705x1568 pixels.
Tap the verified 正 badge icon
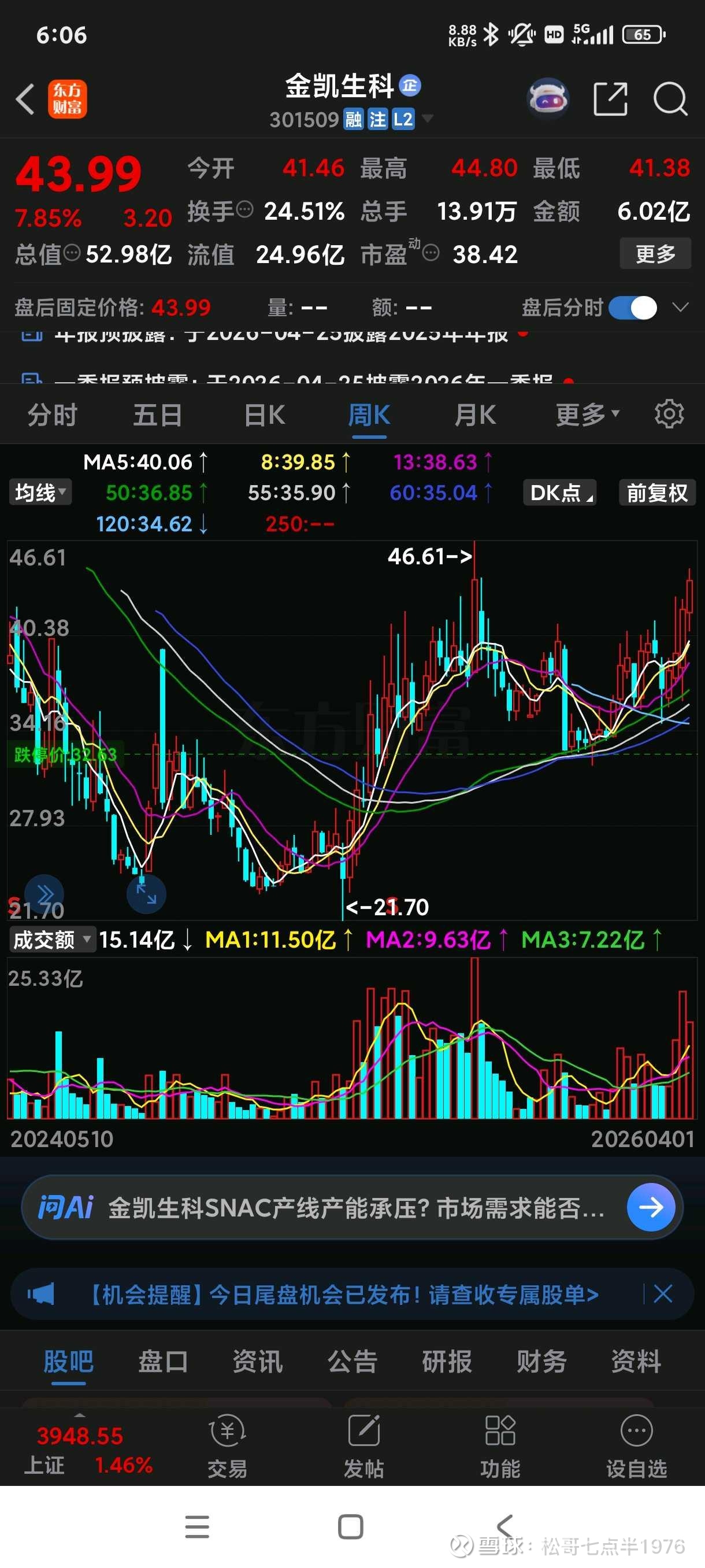coord(409,86)
